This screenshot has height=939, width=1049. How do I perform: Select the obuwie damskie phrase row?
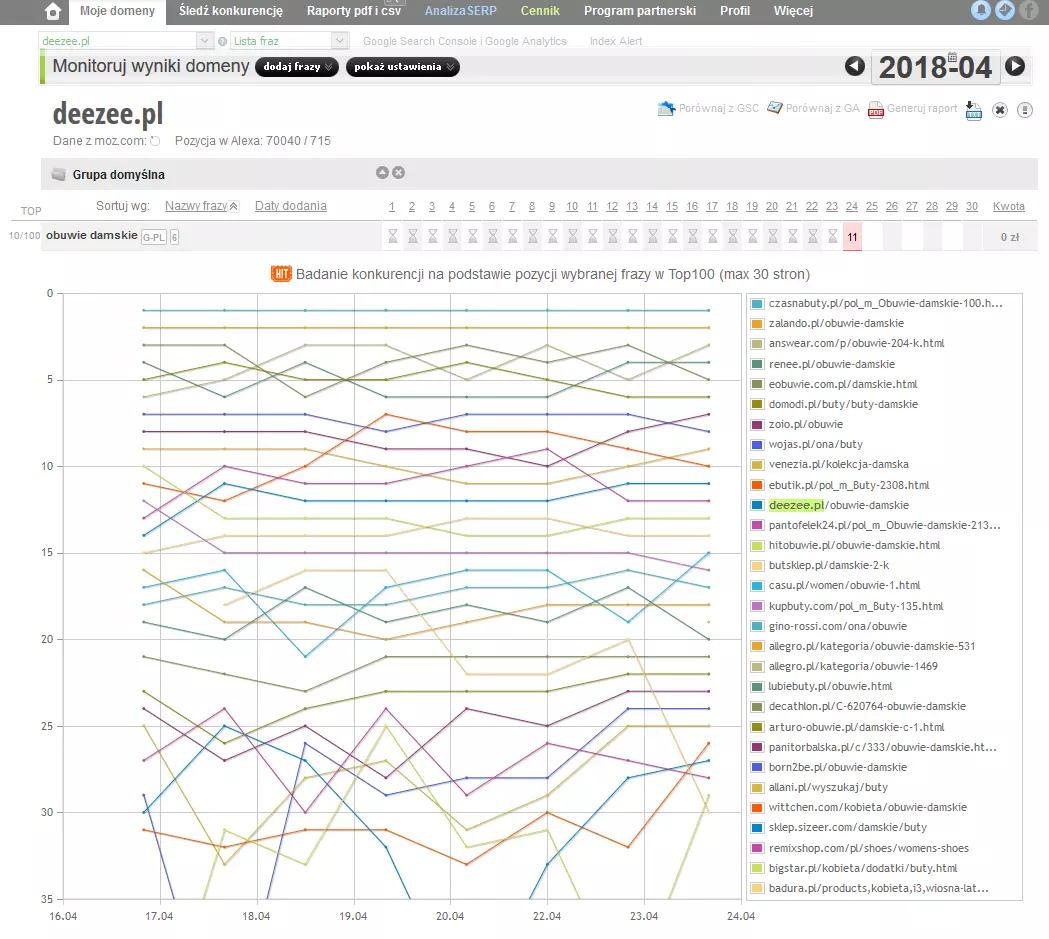[x=539, y=237]
